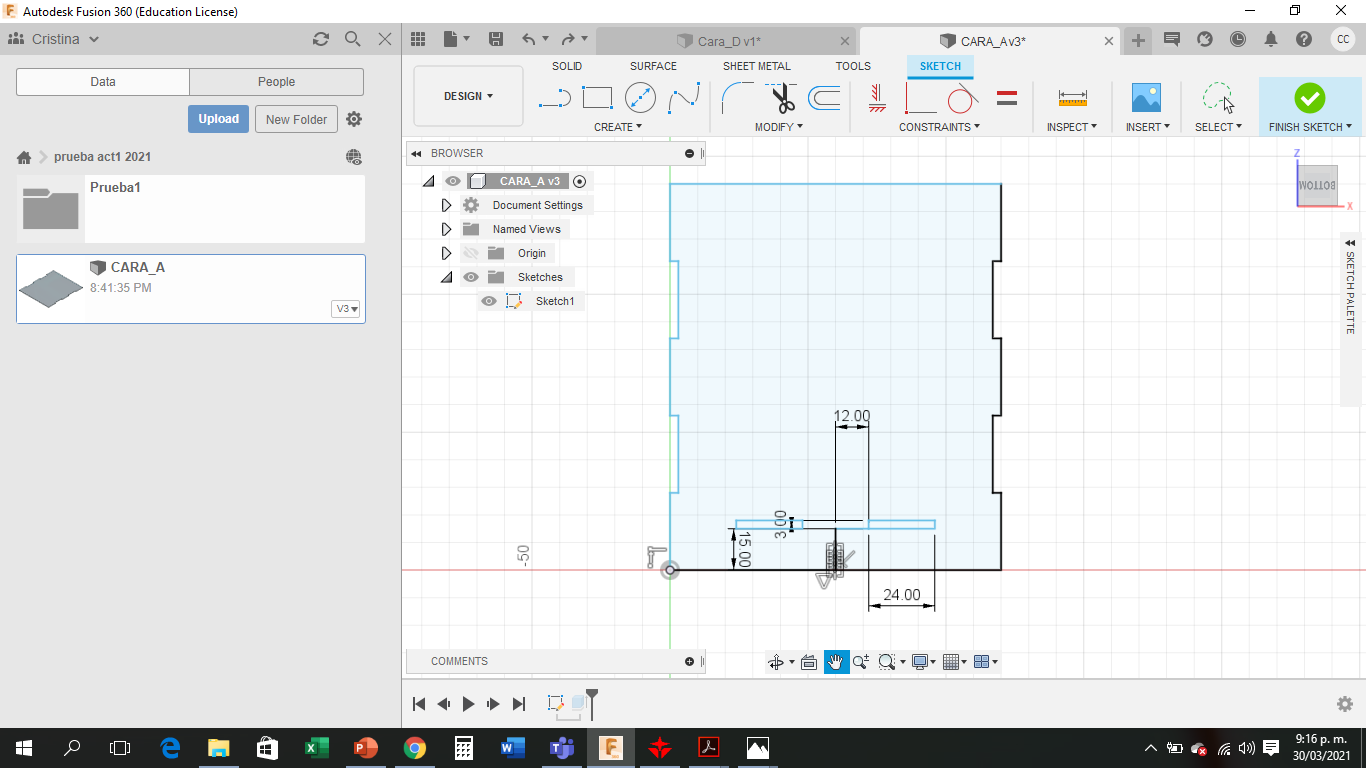Select the 2-Point Rectangle tool
This screenshot has width=1366, height=768.
coord(597,98)
